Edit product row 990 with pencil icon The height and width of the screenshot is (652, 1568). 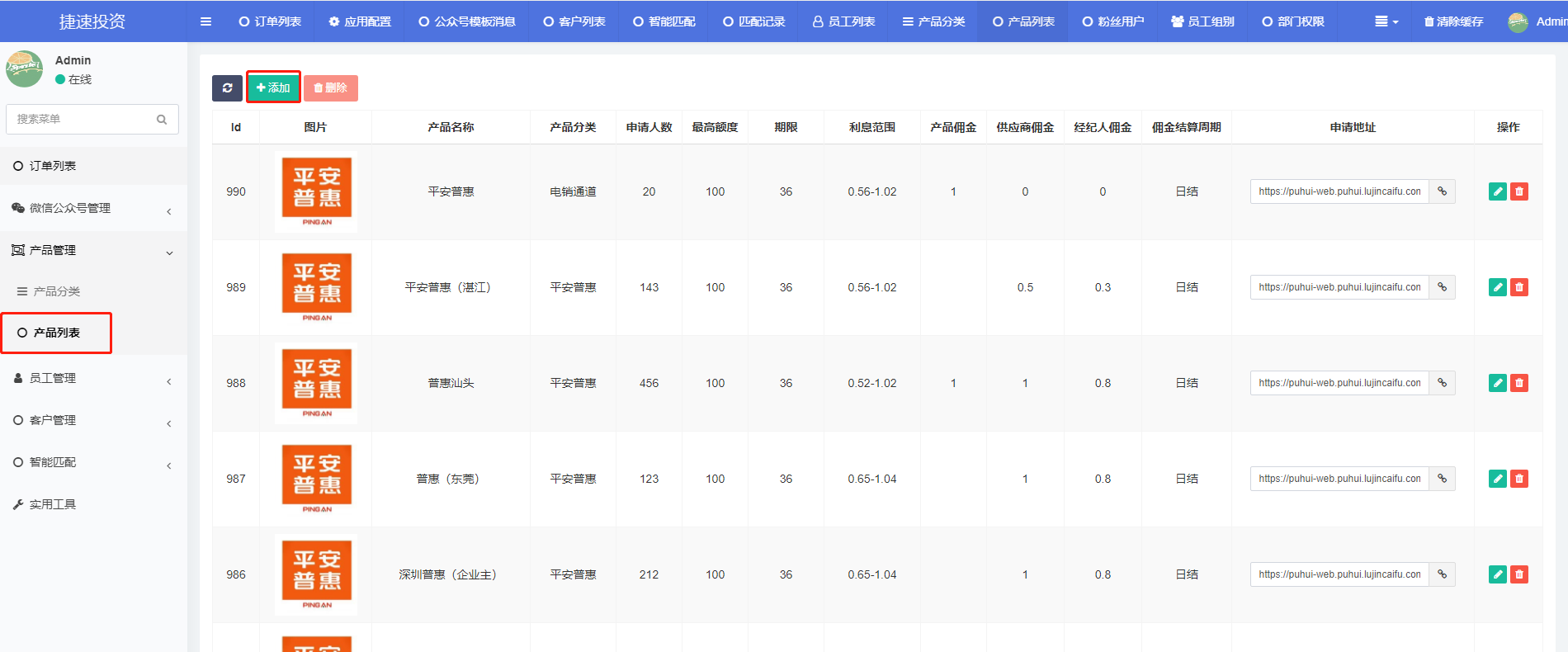[1497, 191]
